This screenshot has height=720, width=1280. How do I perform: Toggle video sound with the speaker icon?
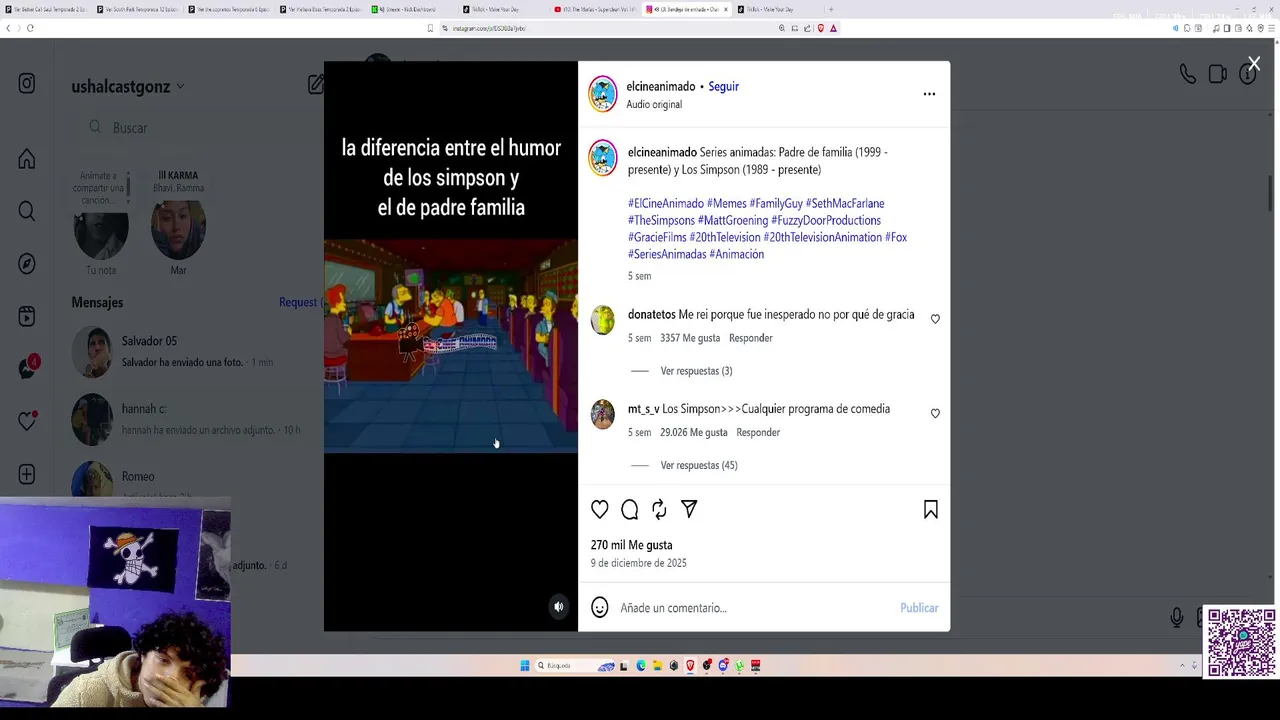click(559, 606)
